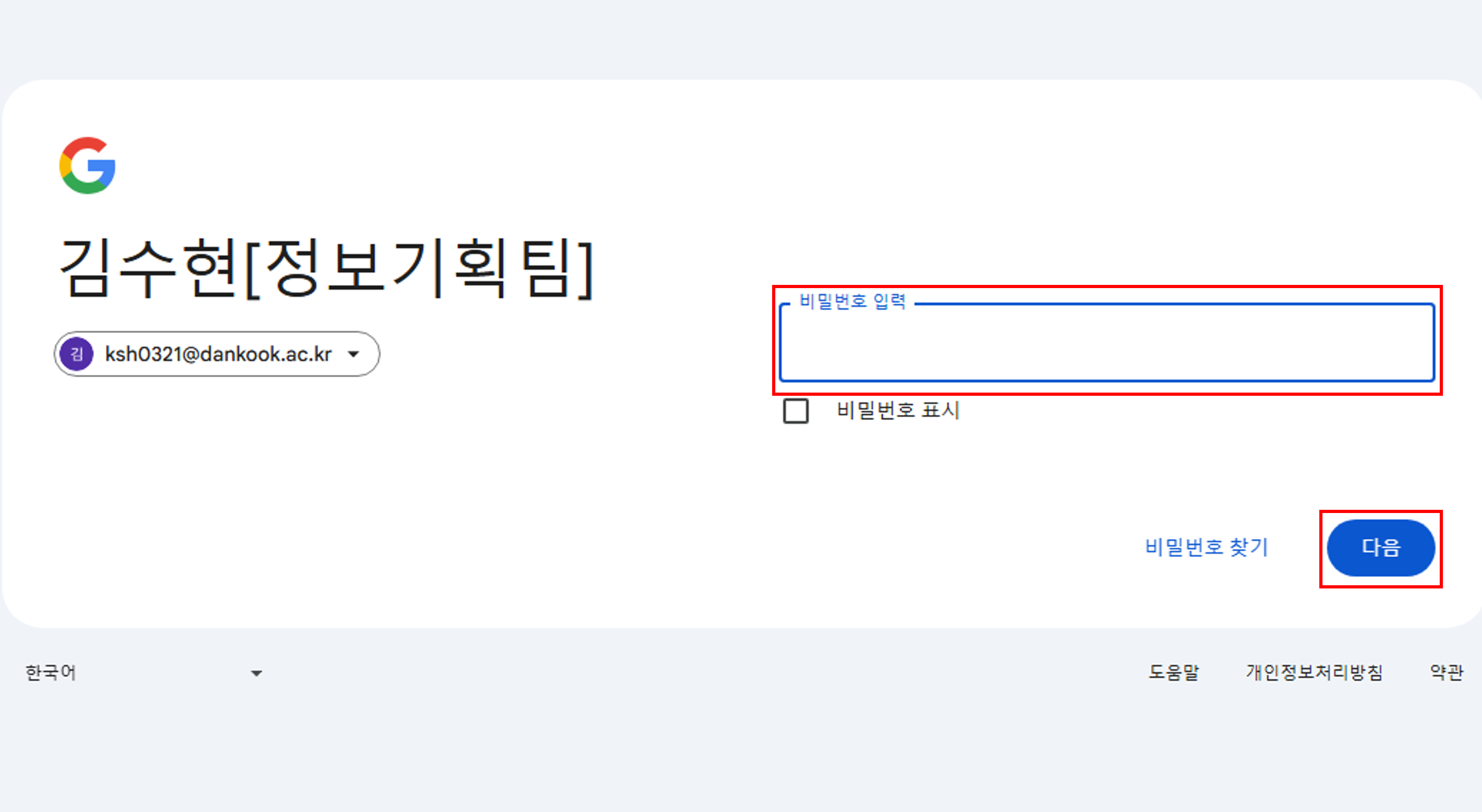Screen dimensions: 1482x812
Task: Submit the password with 다음
Action: [1380, 548]
